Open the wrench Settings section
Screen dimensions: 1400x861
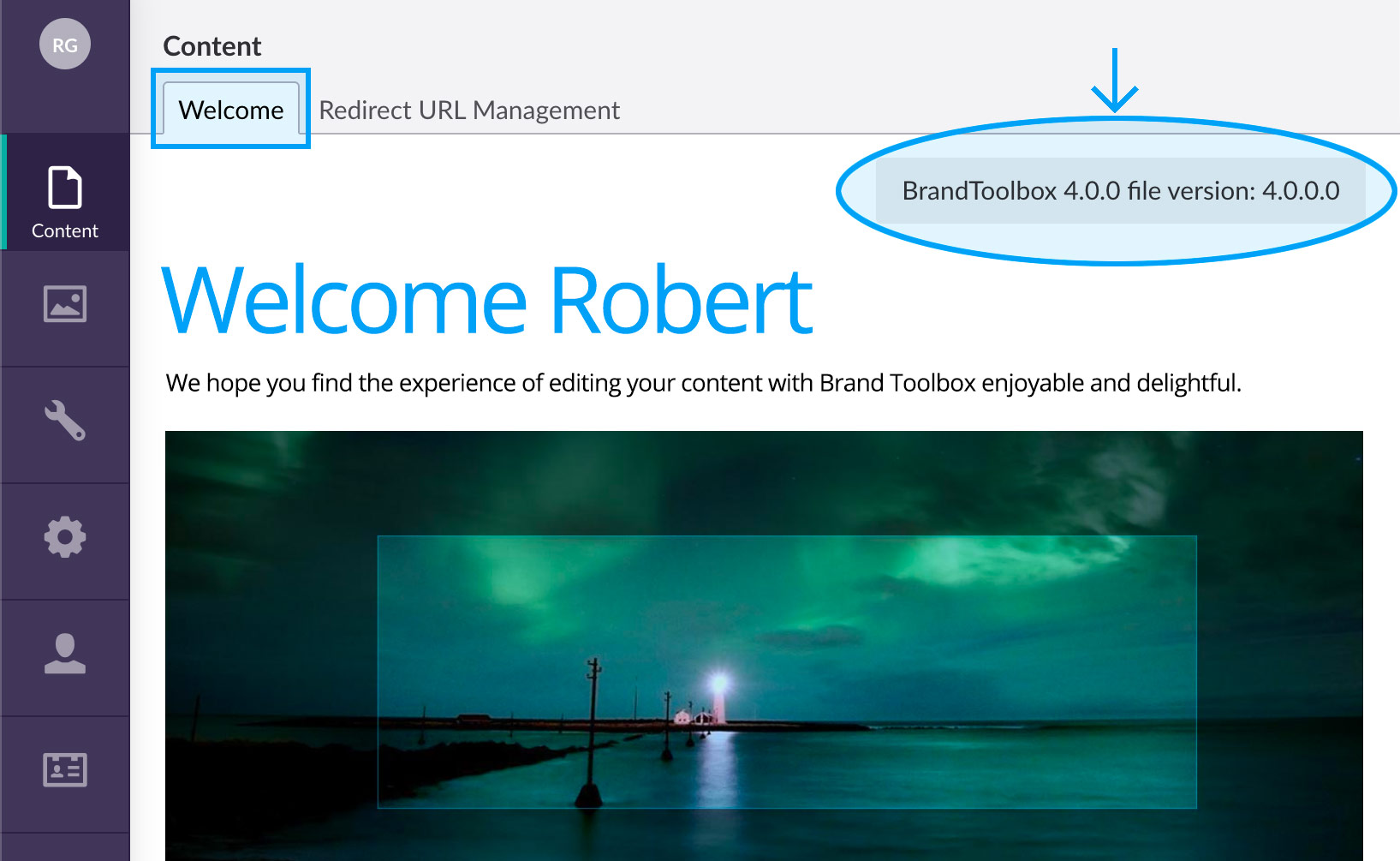[65, 421]
